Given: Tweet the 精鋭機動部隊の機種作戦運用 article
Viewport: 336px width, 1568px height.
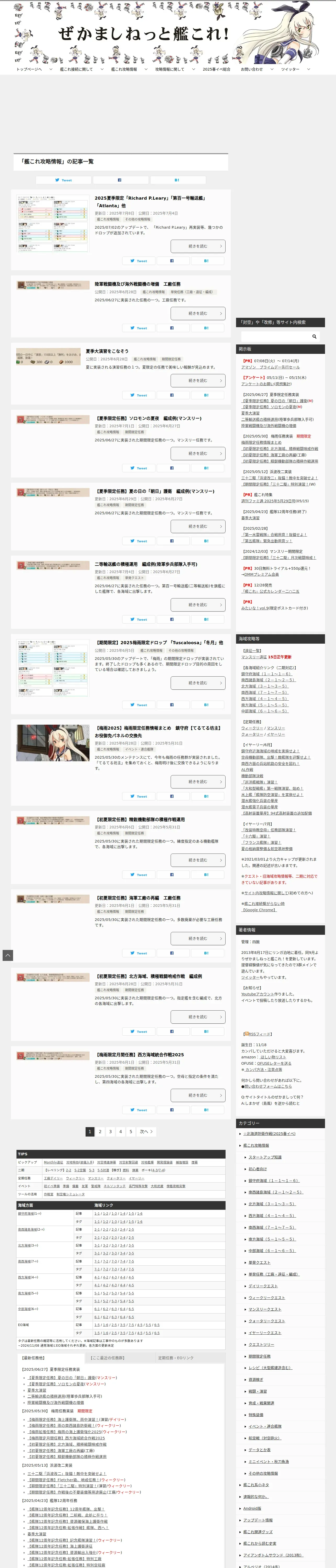Looking at the screenshot, I should 138,875.
